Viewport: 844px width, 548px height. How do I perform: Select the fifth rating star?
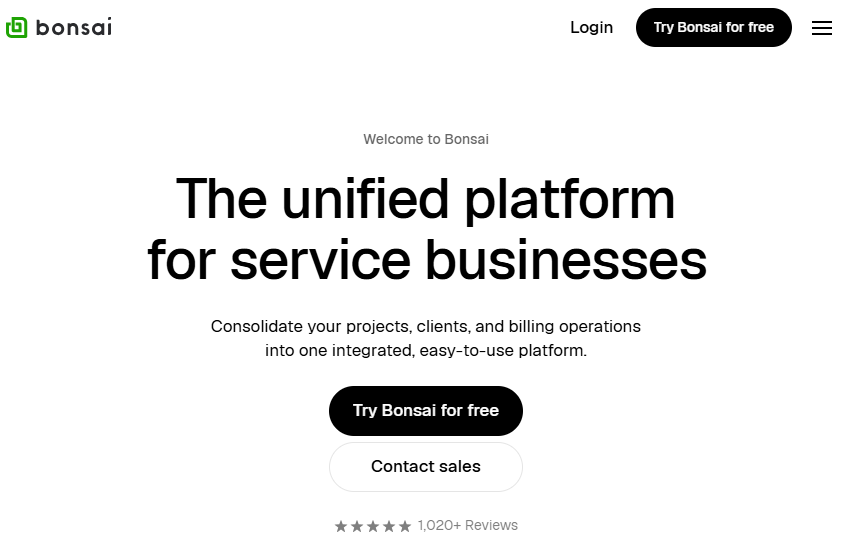(405, 526)
